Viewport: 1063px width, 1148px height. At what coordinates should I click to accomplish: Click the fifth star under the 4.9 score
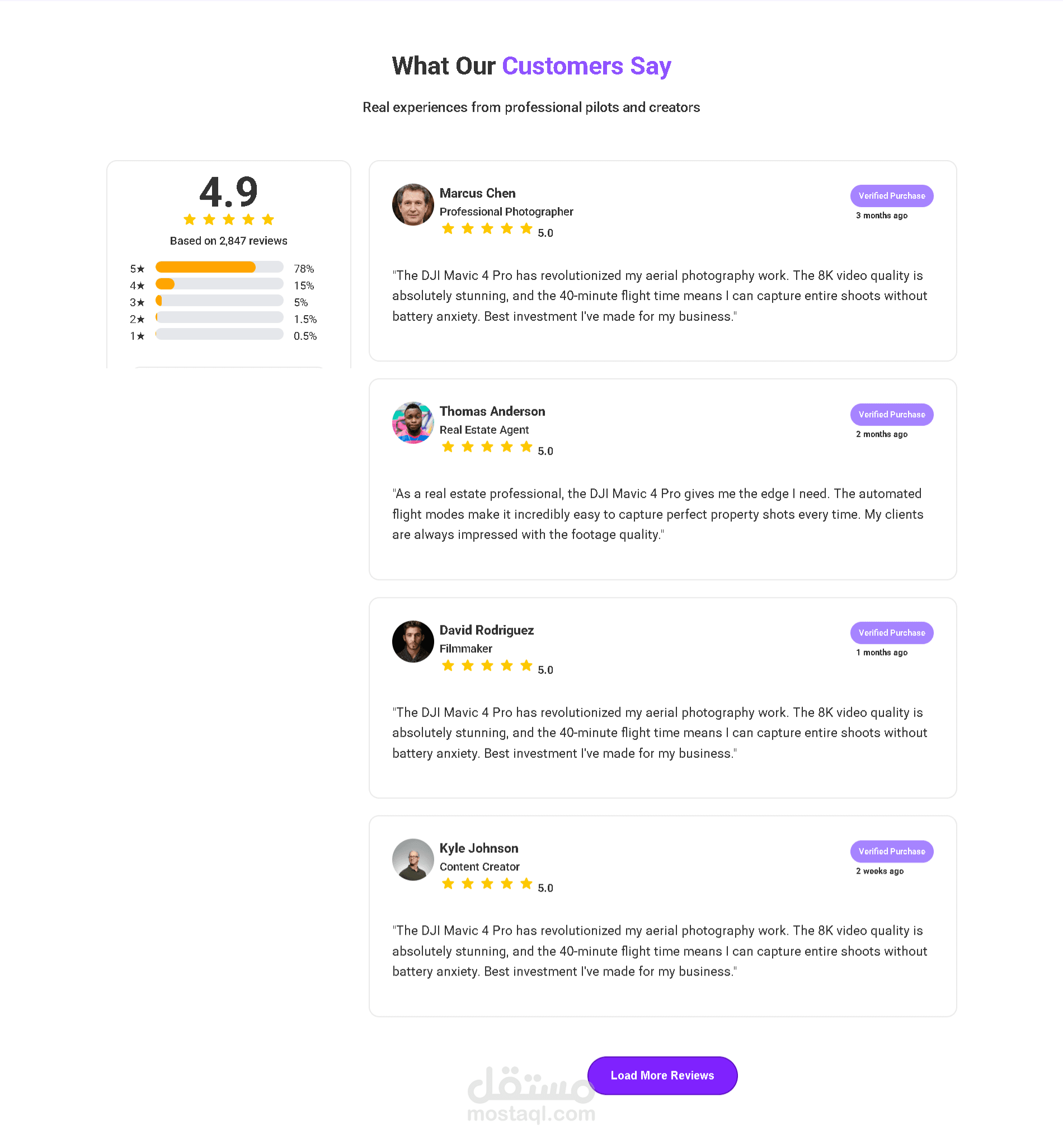[268, 219]
